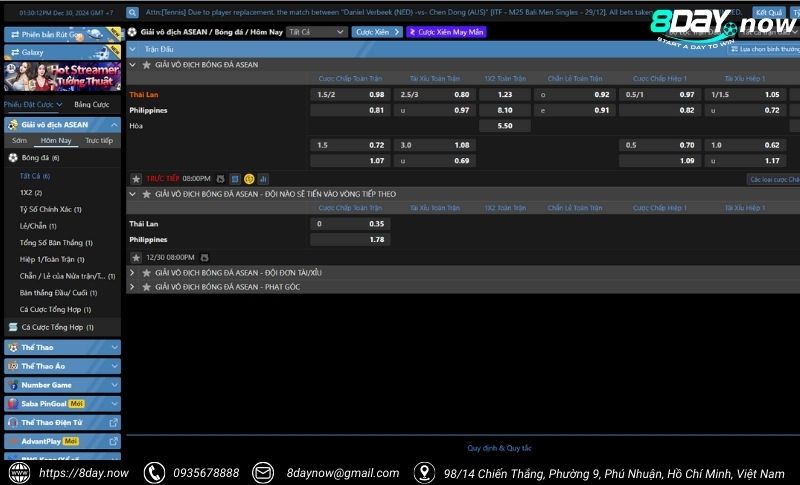
Task: Click the Bóng đá soccer ball icon in sidebar
Action: coord(13,157)
